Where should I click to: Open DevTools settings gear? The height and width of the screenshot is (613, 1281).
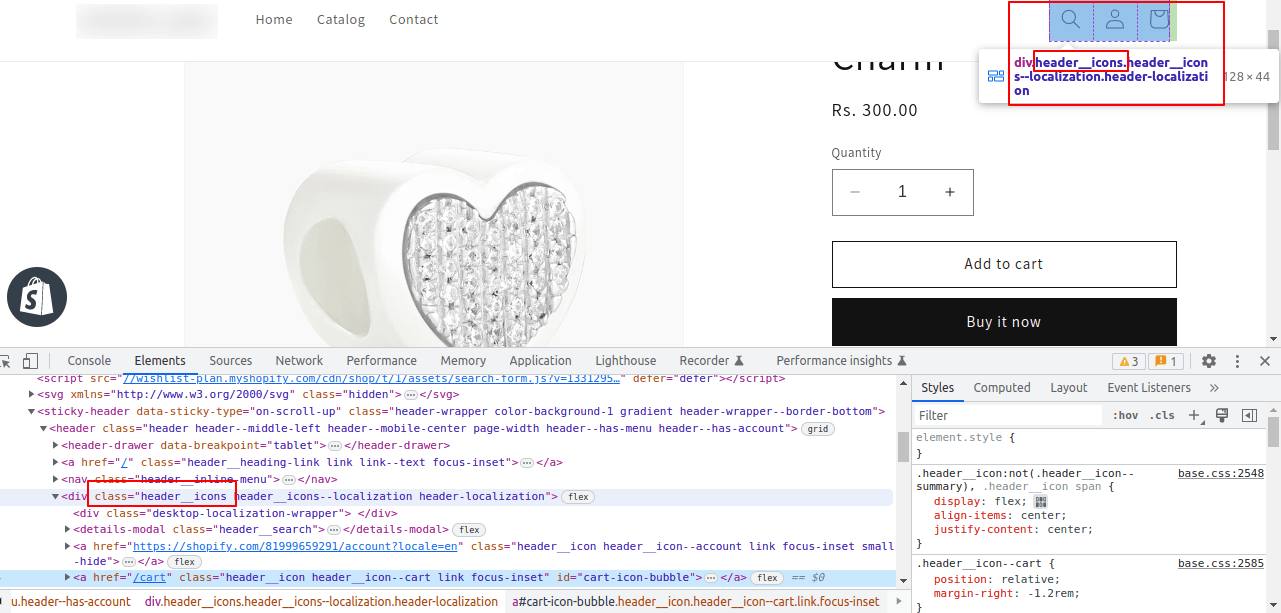pyautogui.click(x=1208, y=361)
